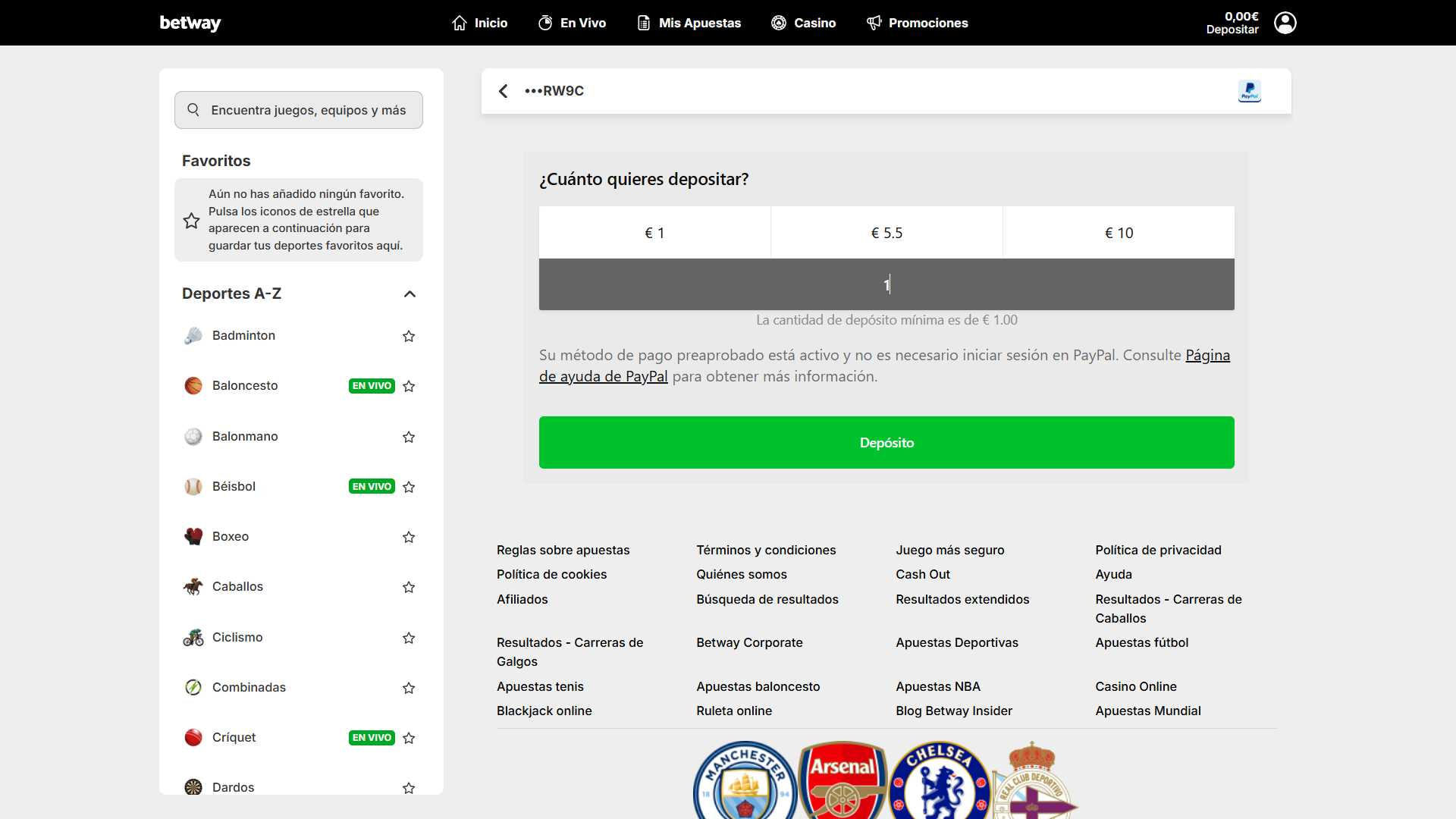Click the Ciclismo cyclist icon
Screen dimensions: 1456x819
pyautogui.click(x=193, y=637)
